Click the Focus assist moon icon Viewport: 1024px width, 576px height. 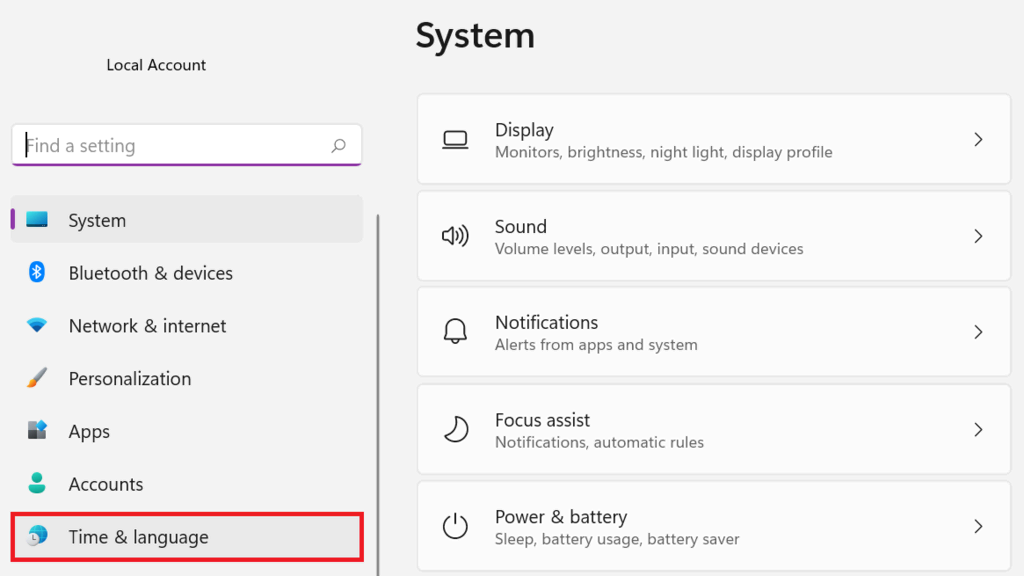pos(455,430)
